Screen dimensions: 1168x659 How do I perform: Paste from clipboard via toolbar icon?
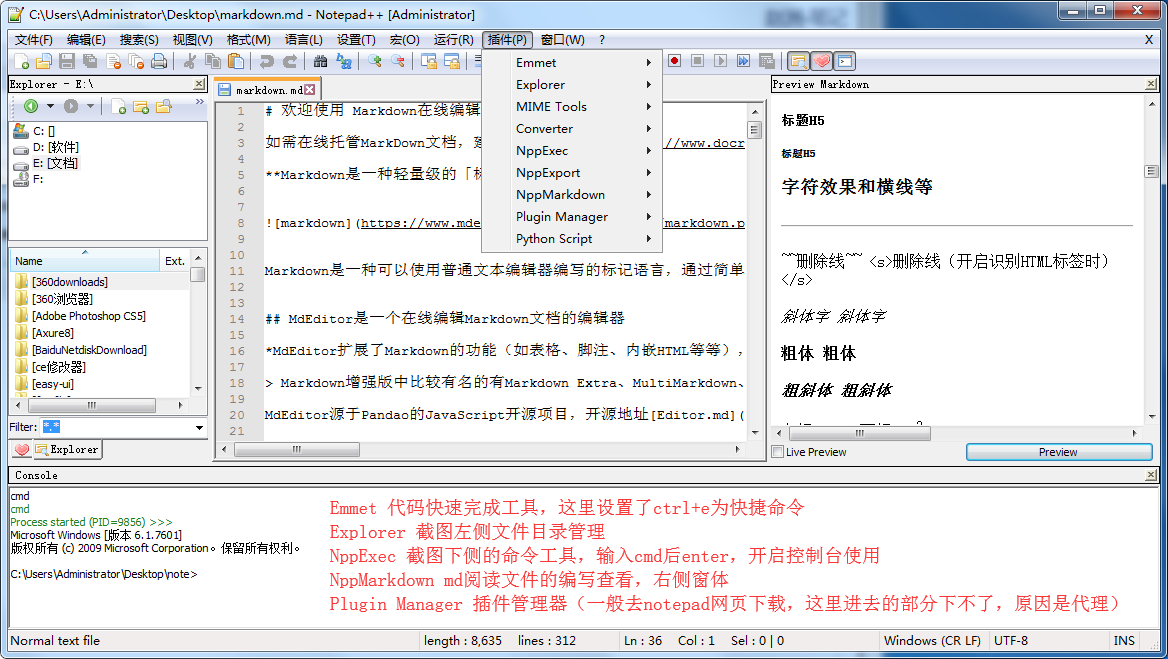[x=236, y=61]
